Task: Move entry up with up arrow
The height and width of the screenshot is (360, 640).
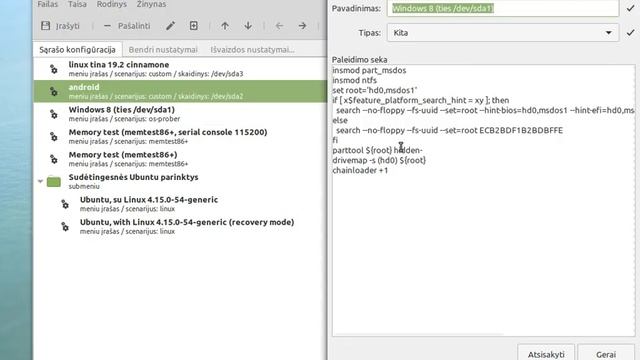Action: pos(225,26)
